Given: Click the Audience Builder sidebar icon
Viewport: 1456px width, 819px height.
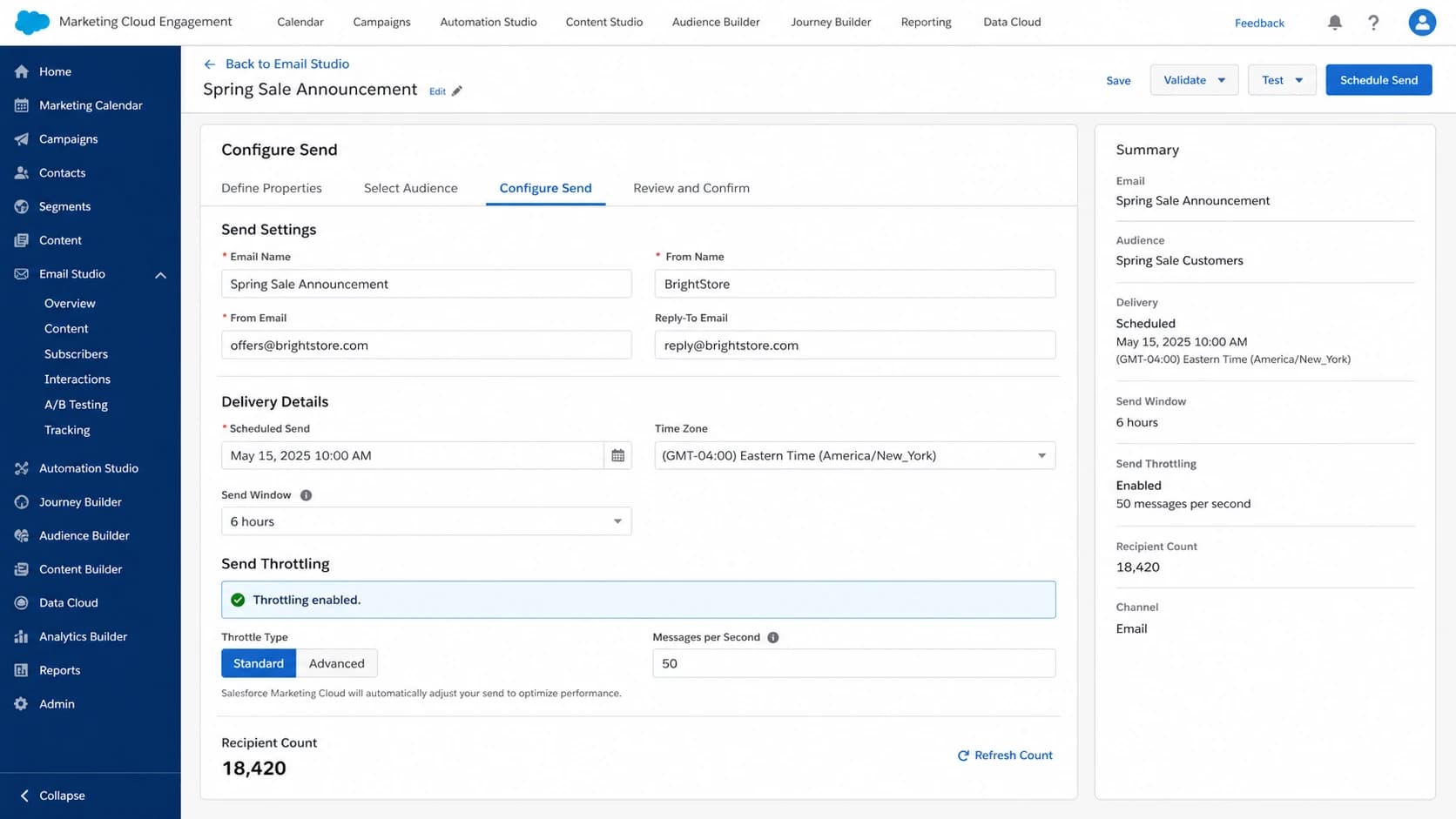Looking at the screenshot, I should tap(22, 536).
